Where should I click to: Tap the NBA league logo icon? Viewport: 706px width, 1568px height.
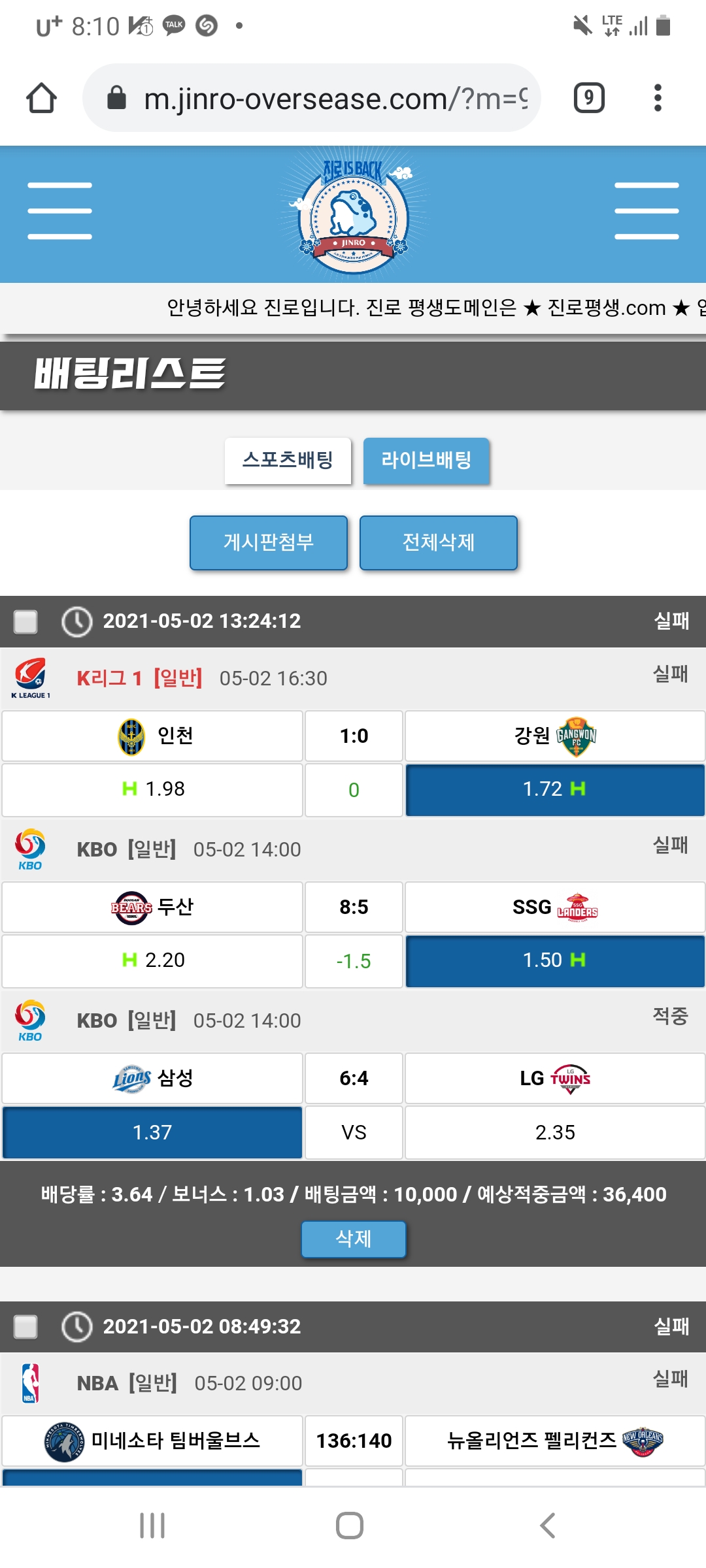pos(30,1383)
